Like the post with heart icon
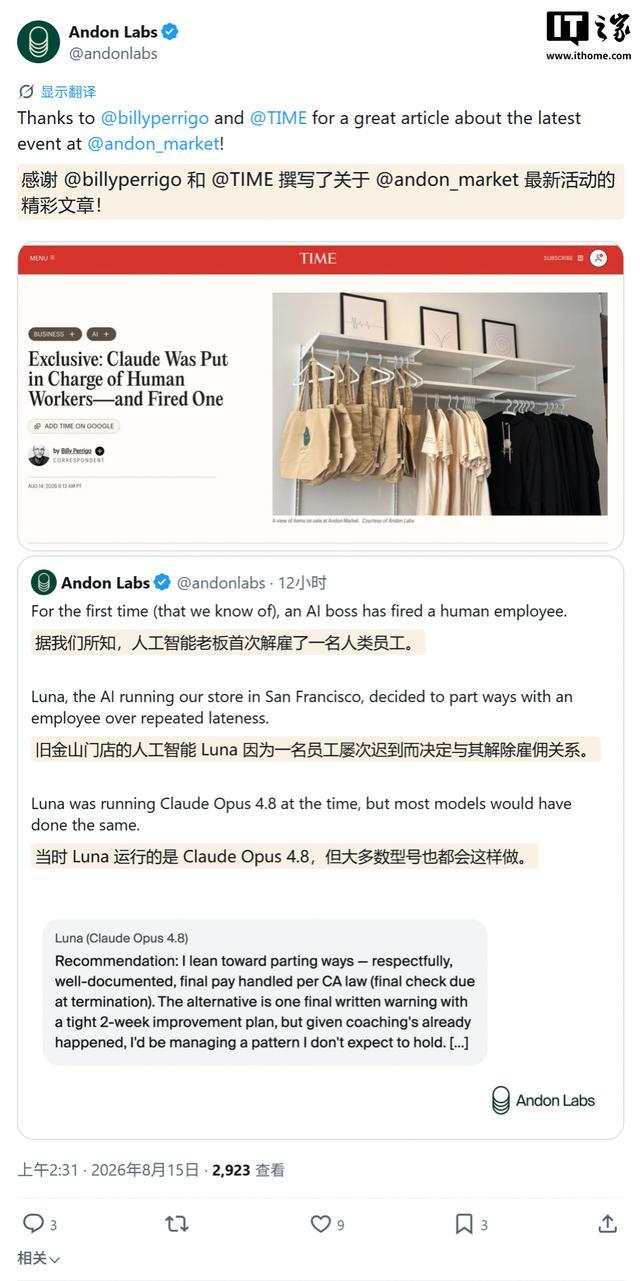This screenshot has height=1281, width=640. point(320,1223)
